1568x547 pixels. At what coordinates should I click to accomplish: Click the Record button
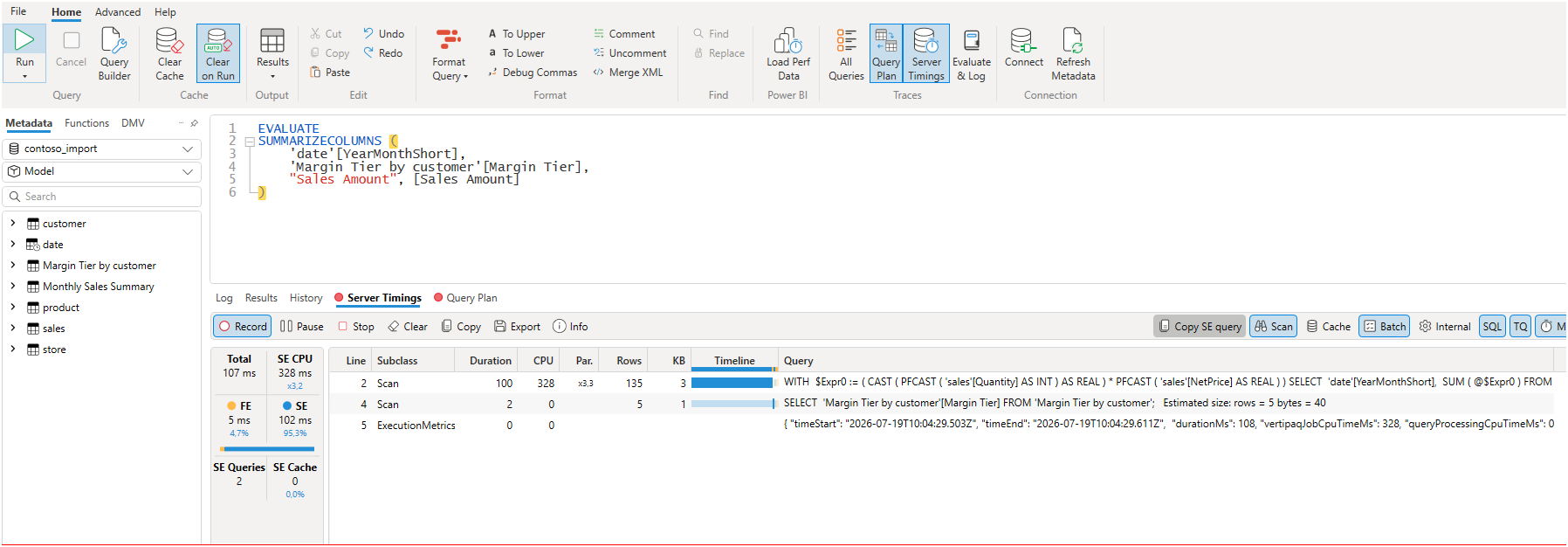click(x=243, y=326)
